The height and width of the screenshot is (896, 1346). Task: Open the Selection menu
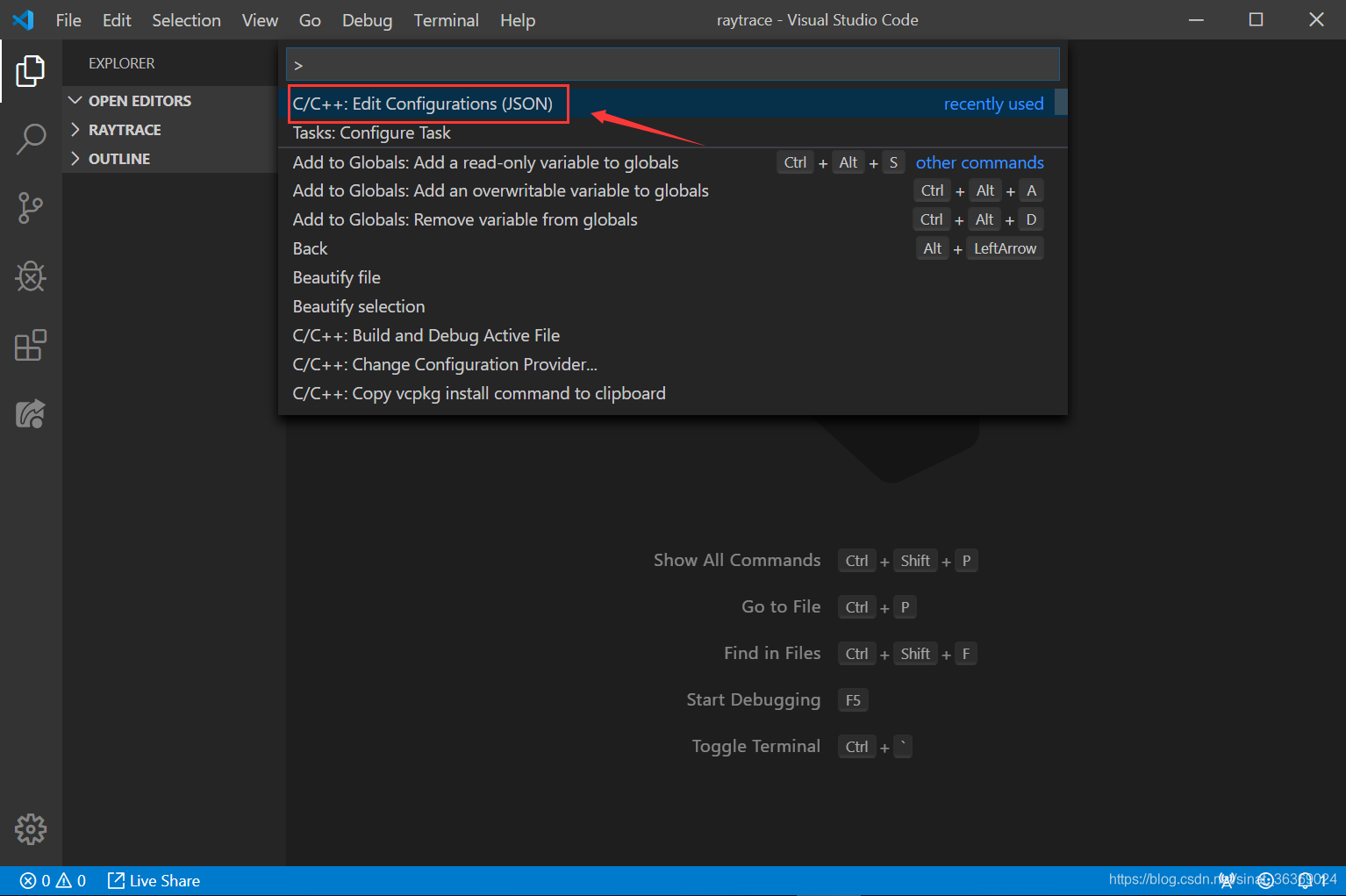click(186, 20)
